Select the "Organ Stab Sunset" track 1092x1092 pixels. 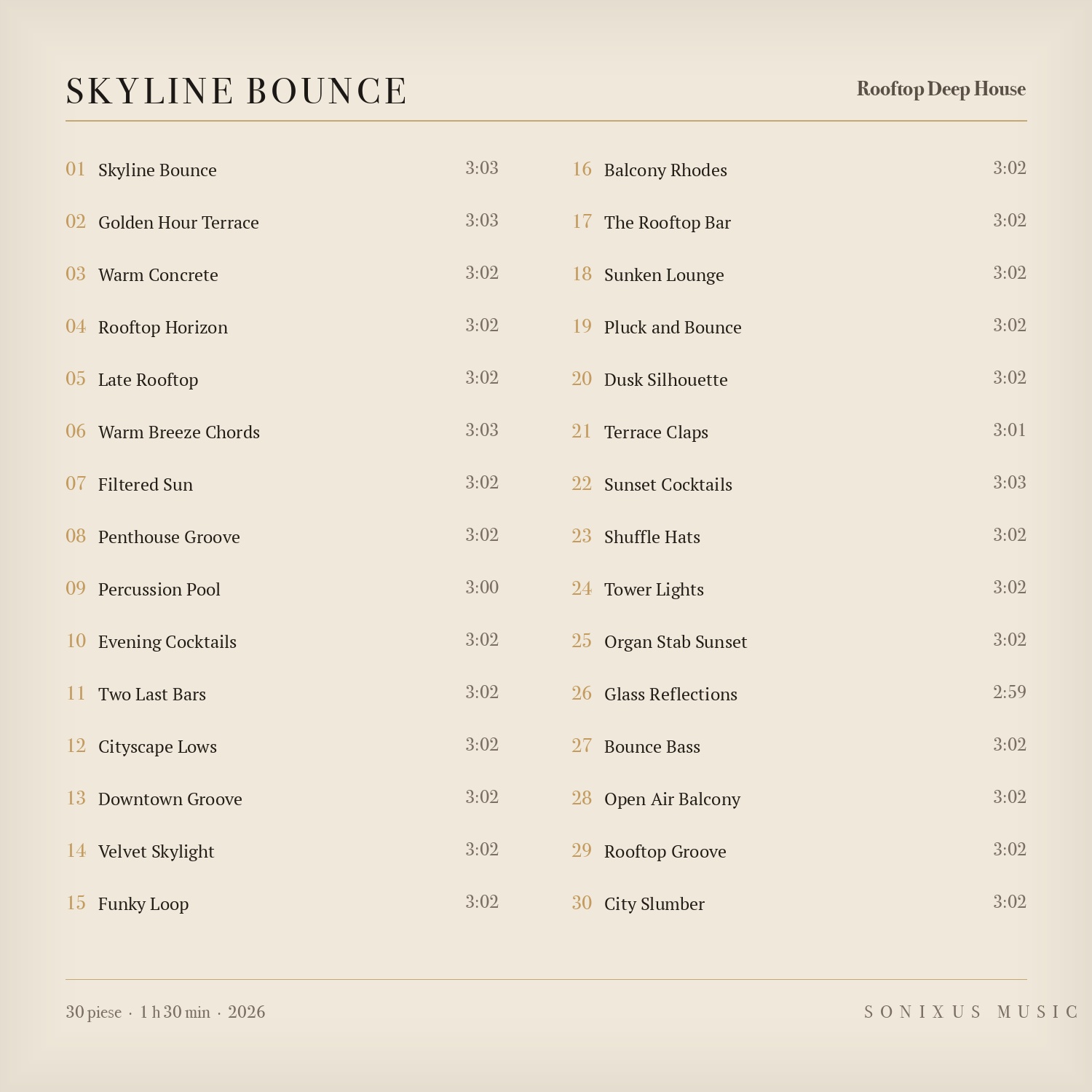[x=676, y=642]
